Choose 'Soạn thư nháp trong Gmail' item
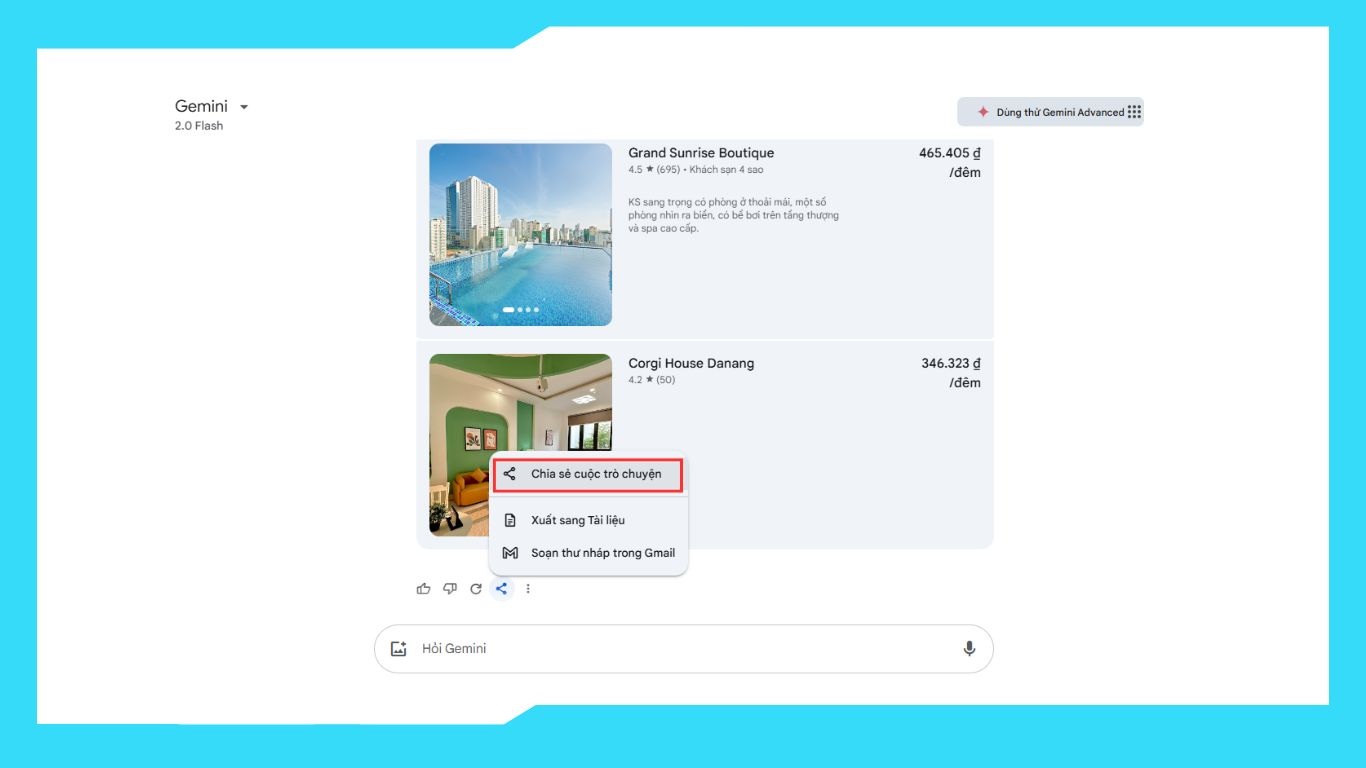1366x768 pixels. coord(588,553)
